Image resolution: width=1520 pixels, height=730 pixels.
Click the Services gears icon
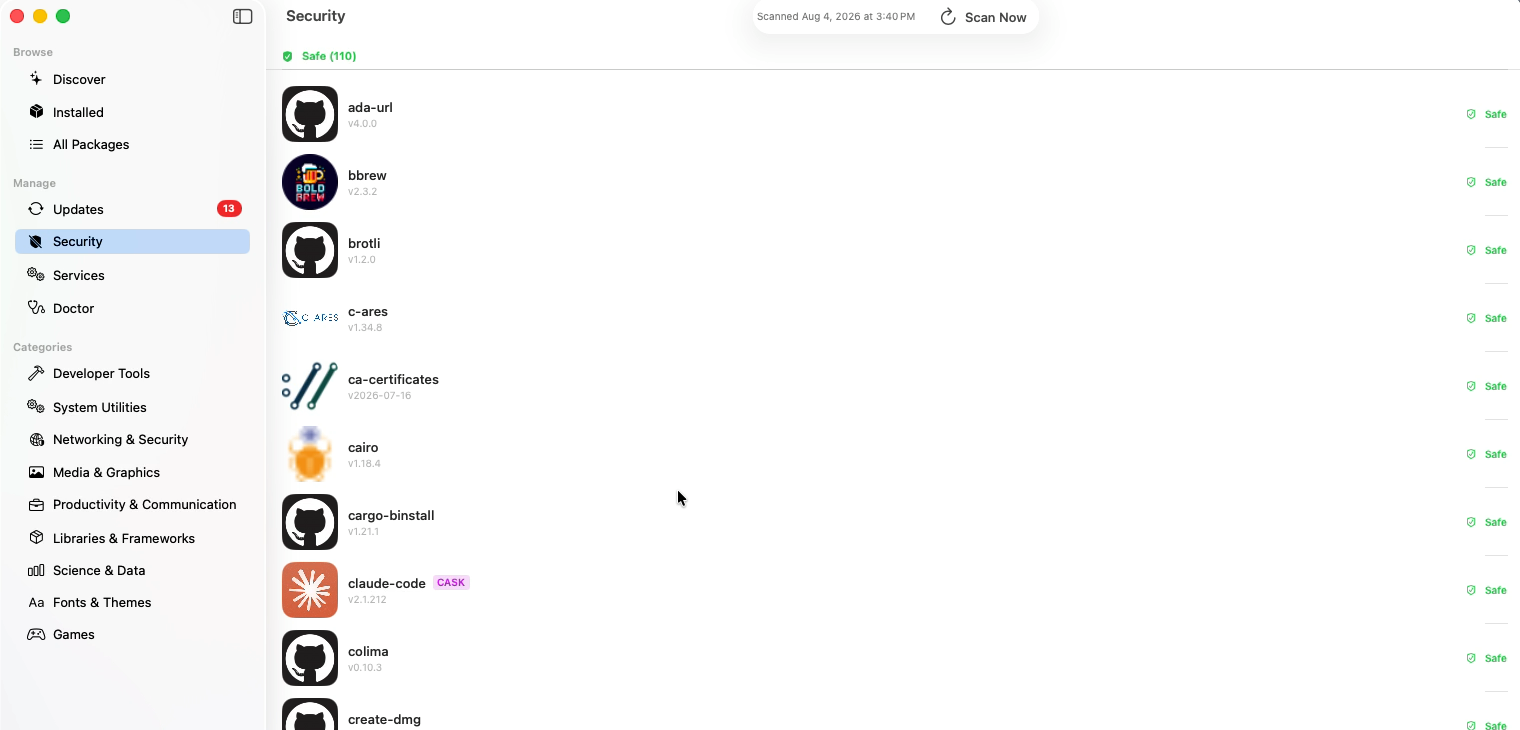(x=36, y=275)
